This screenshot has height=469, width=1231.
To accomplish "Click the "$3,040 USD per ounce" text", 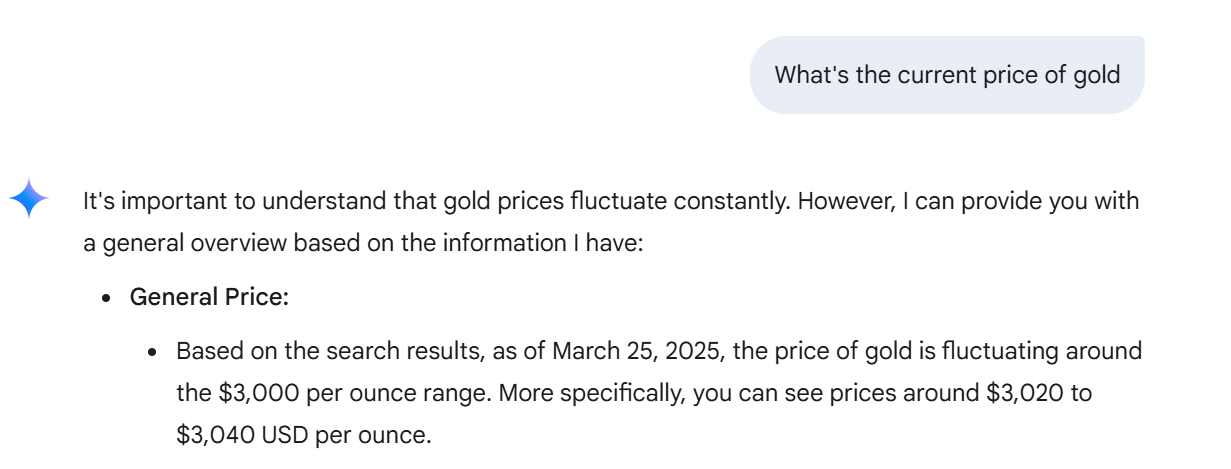I will 304,435.
